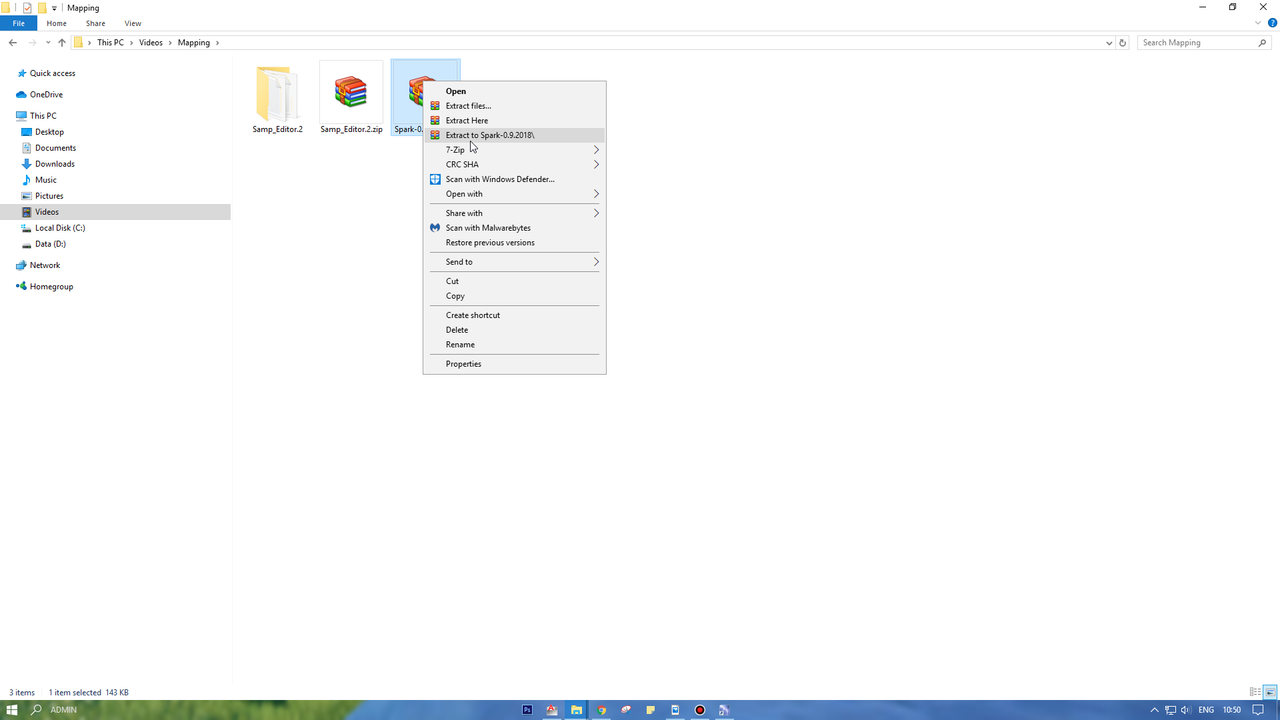Click the New Folder icon in the title bar
The image size is (1280, 720).
click(x=42, y=8)
